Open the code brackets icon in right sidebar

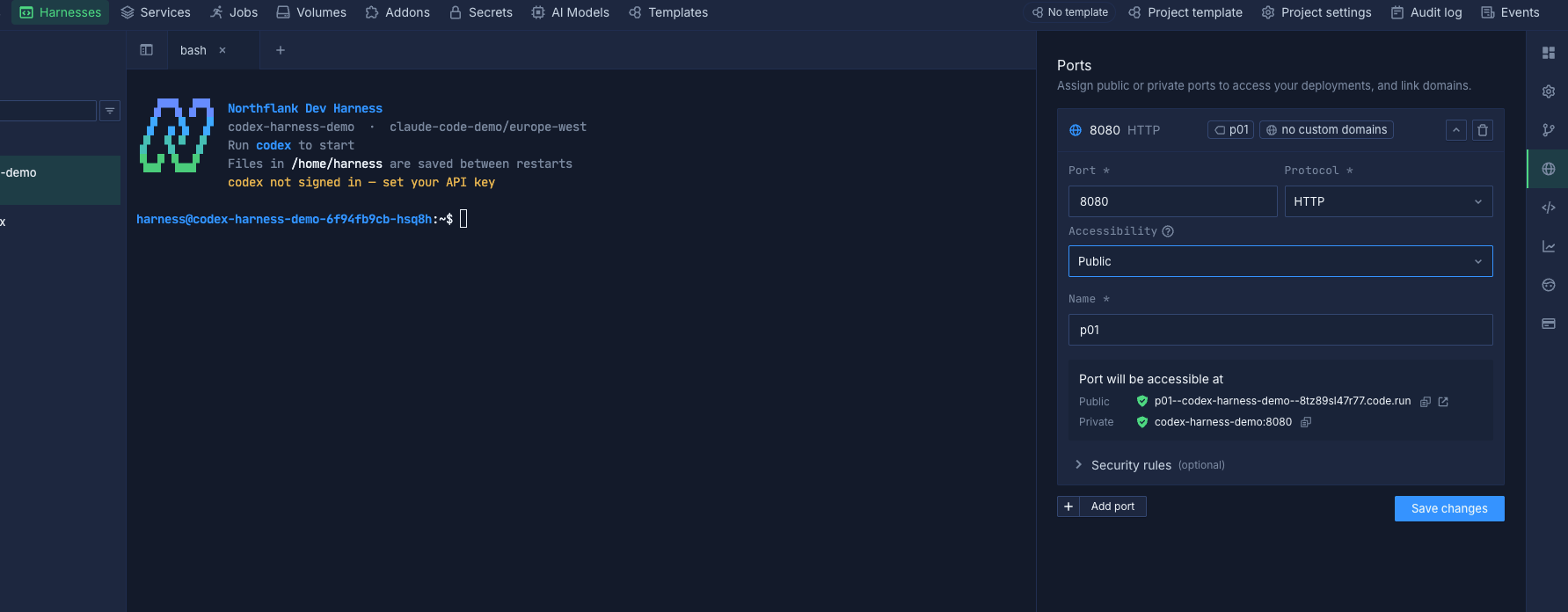pyautogui.click(x=1549, y=208)
